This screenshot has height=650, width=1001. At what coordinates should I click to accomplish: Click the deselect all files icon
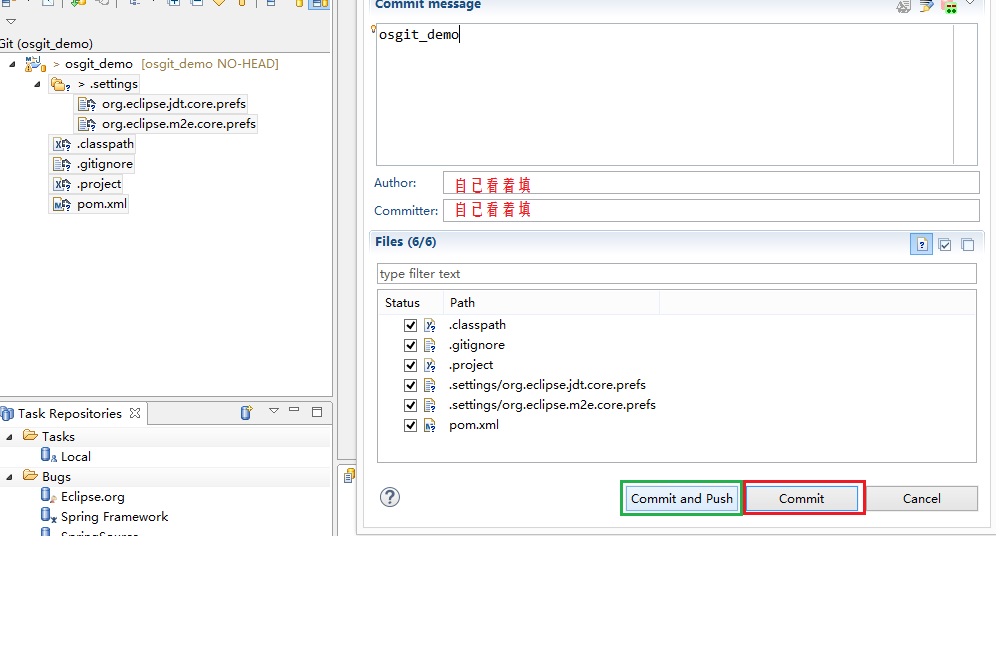967,244
